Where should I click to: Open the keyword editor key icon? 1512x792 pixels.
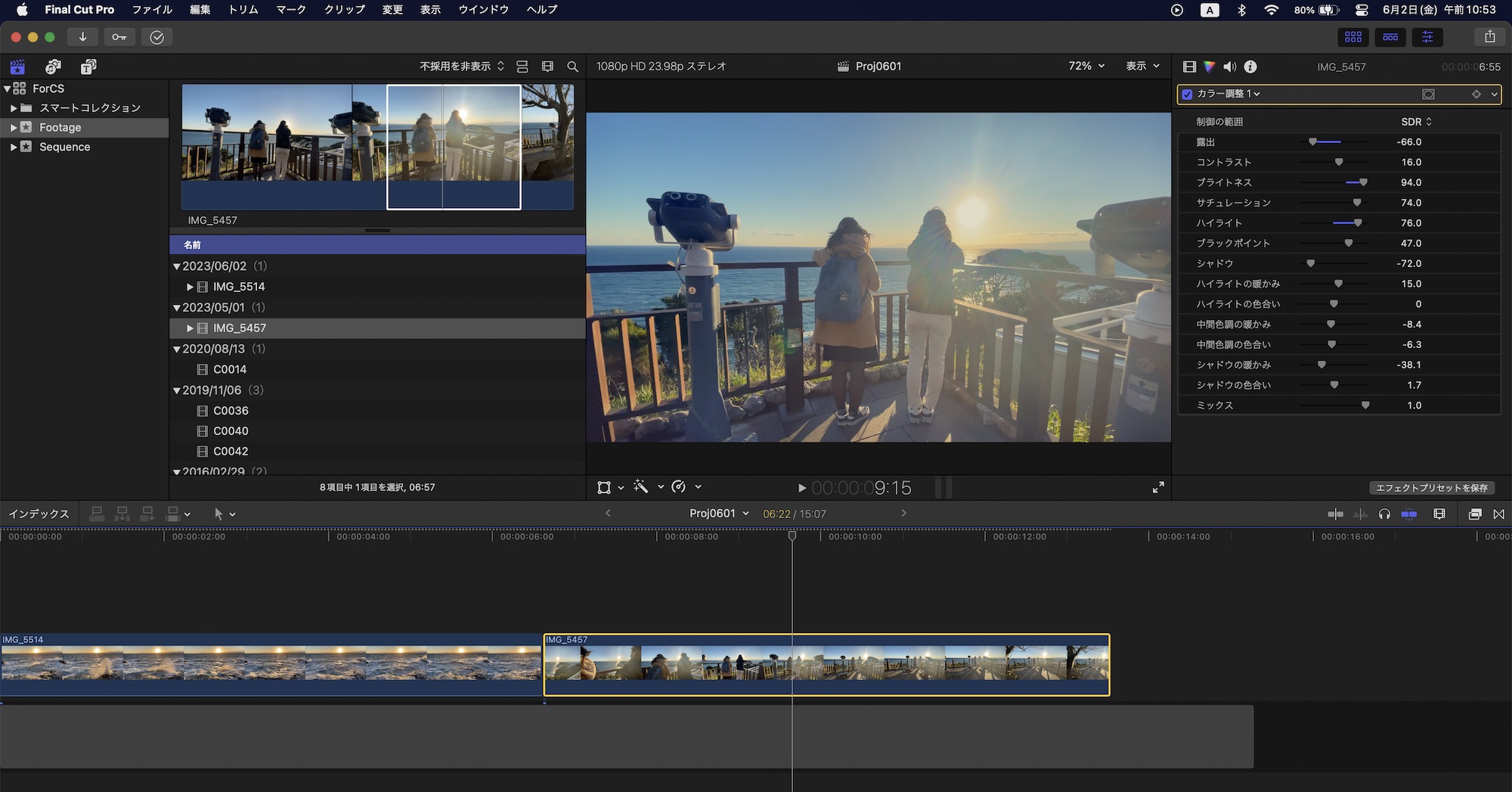(x=119, y=37)
